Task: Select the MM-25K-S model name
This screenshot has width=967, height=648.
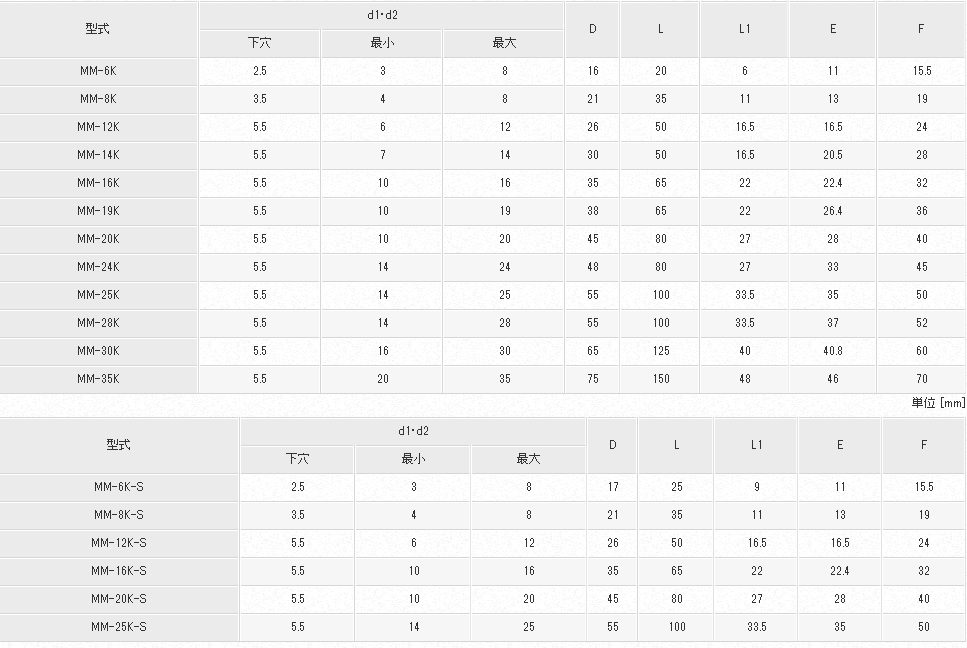Action: click(x=119, y=627)
